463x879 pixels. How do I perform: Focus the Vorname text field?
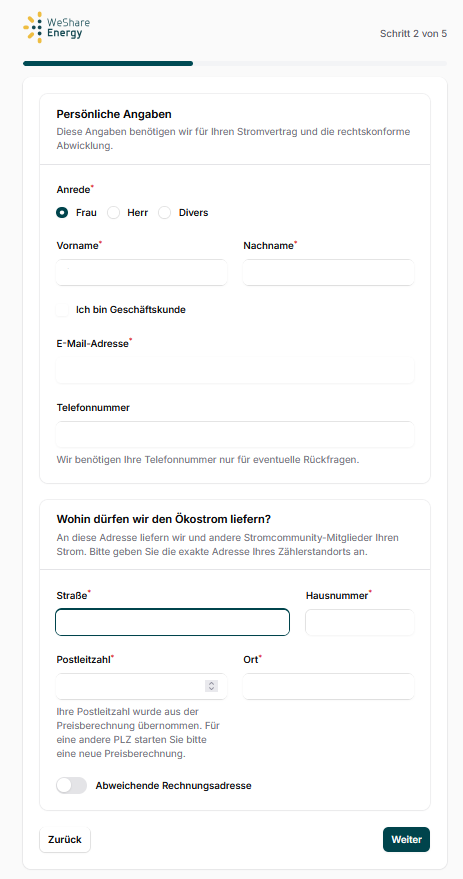(x=142, y=272)
